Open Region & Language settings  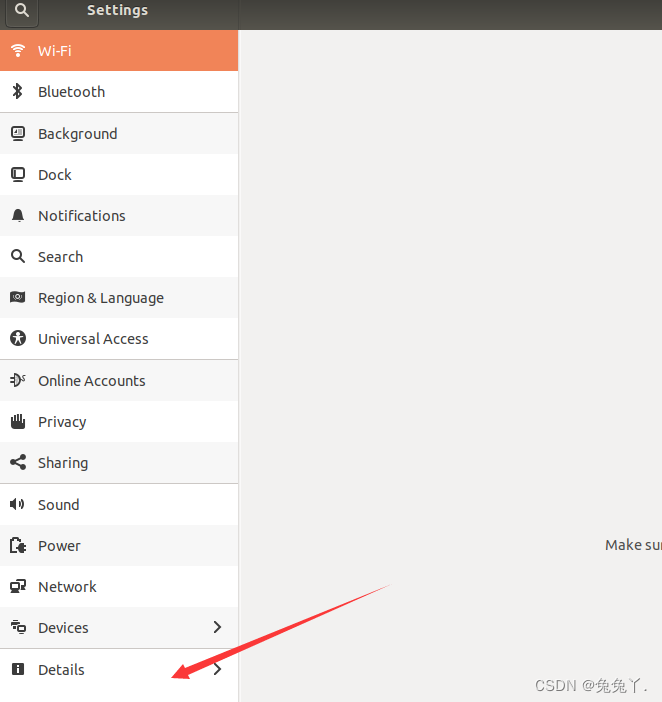pos(119,298)
